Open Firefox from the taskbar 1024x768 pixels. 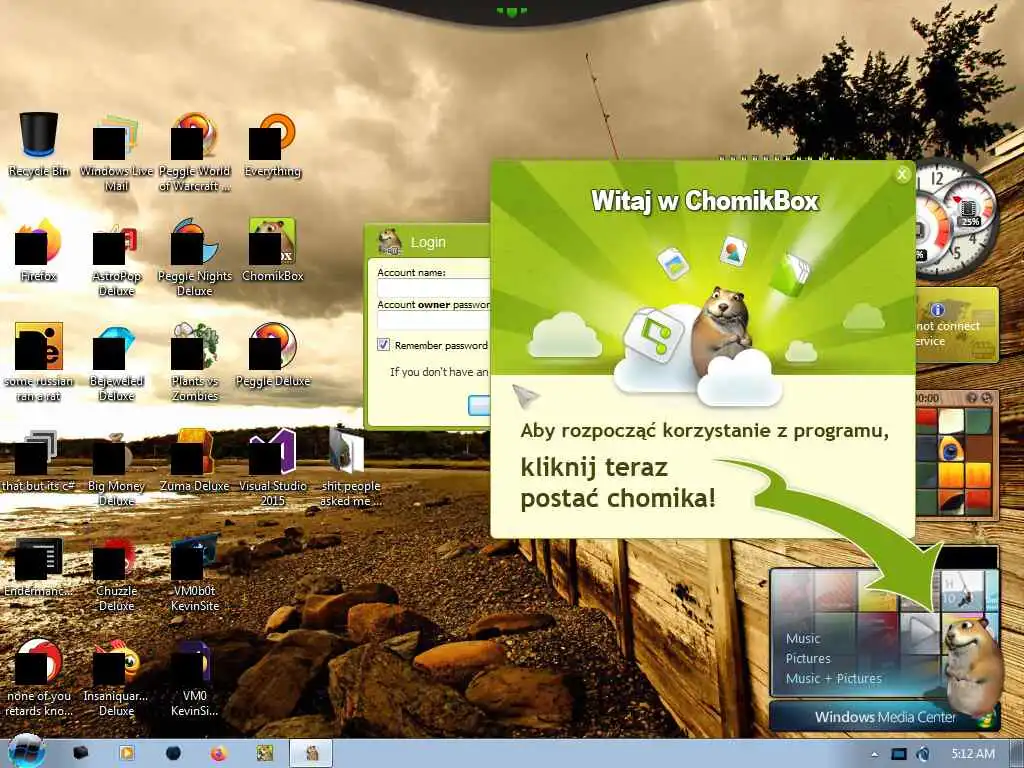tap(219, 754)
